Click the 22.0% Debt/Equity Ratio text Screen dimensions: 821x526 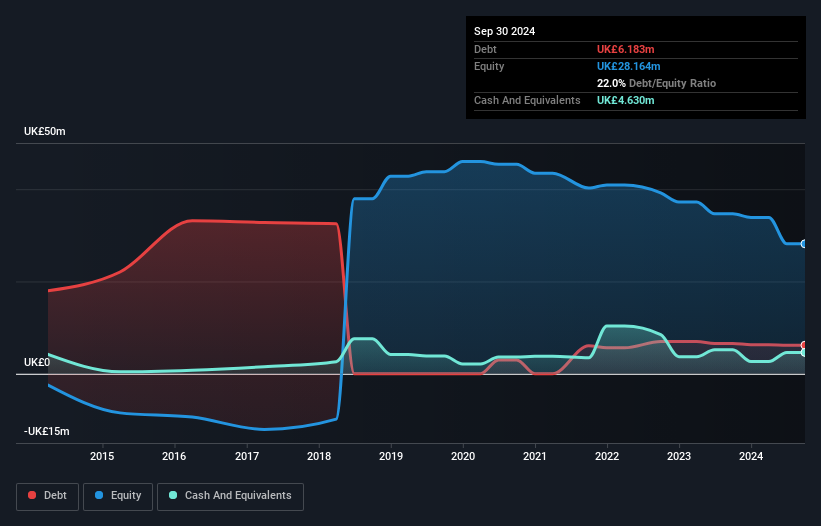tap(656, 83)
